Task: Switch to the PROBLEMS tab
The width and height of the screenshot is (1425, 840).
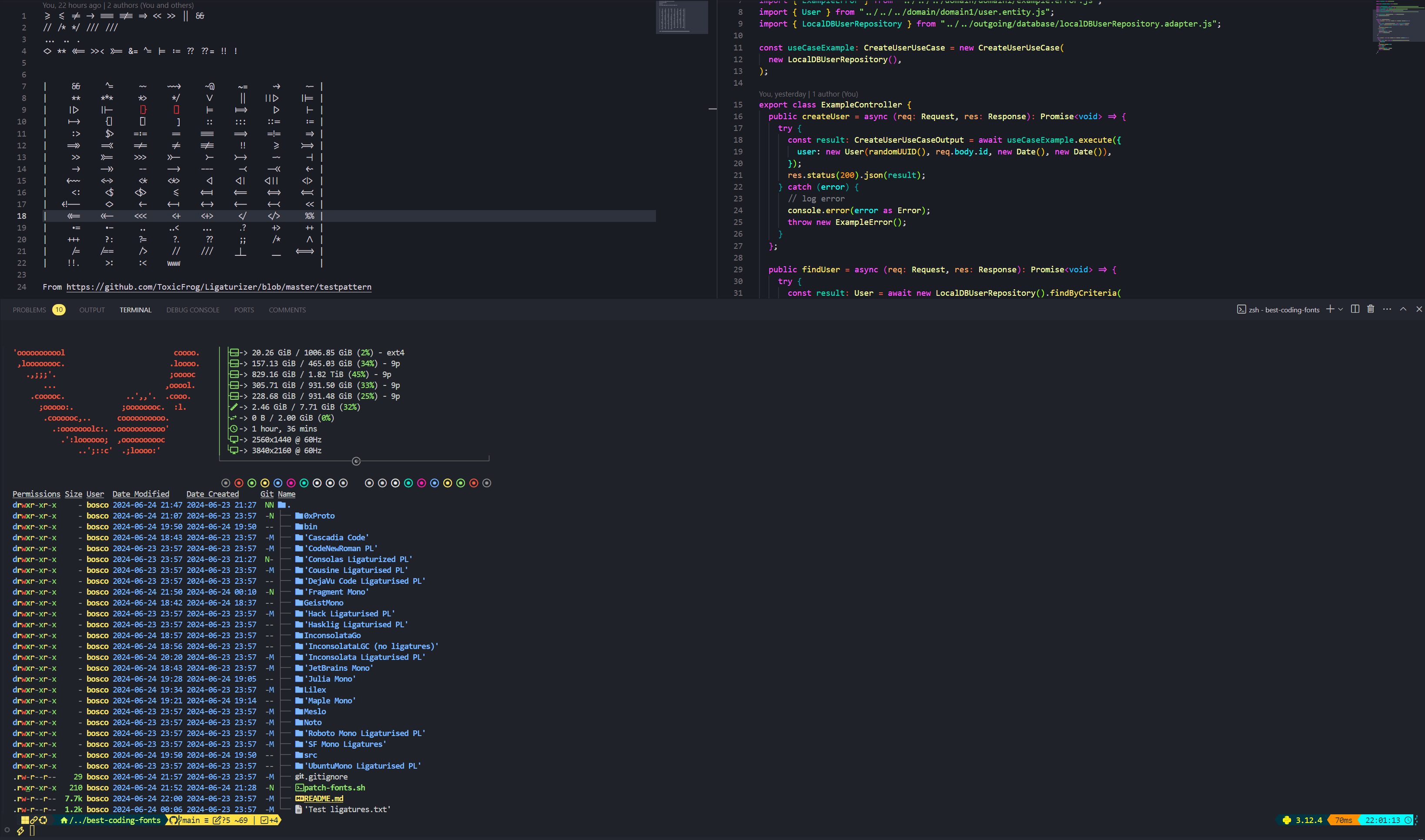Action: [30, 310]
